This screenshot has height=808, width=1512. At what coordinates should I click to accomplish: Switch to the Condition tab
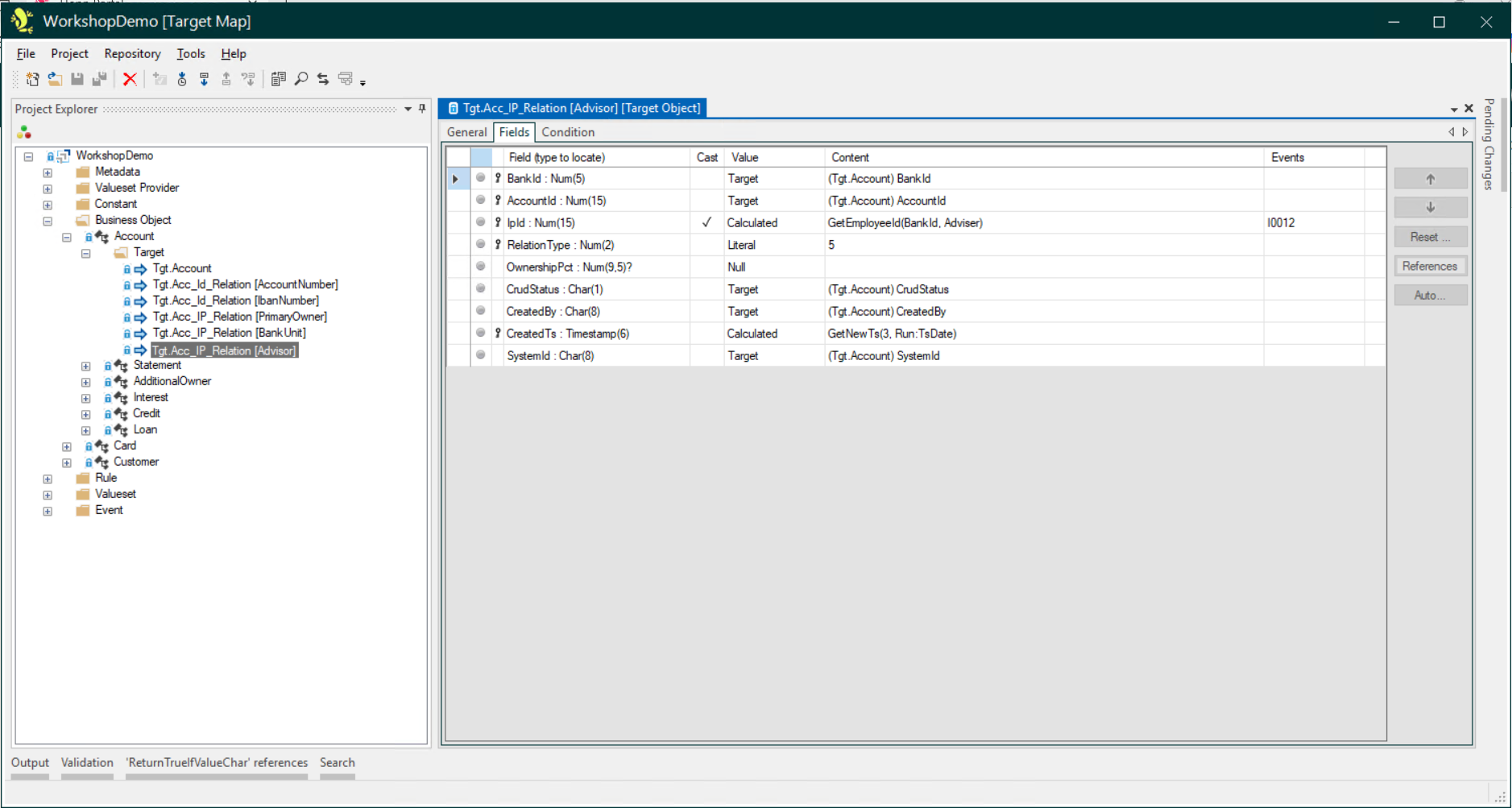pos(567,132)
